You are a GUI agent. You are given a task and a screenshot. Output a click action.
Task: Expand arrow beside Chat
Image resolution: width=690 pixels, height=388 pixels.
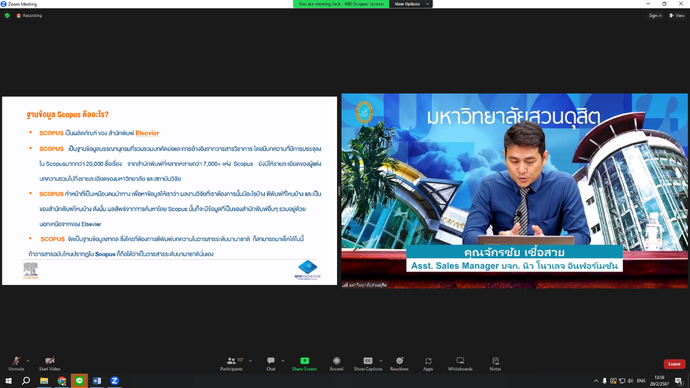(x=283, y=361)
